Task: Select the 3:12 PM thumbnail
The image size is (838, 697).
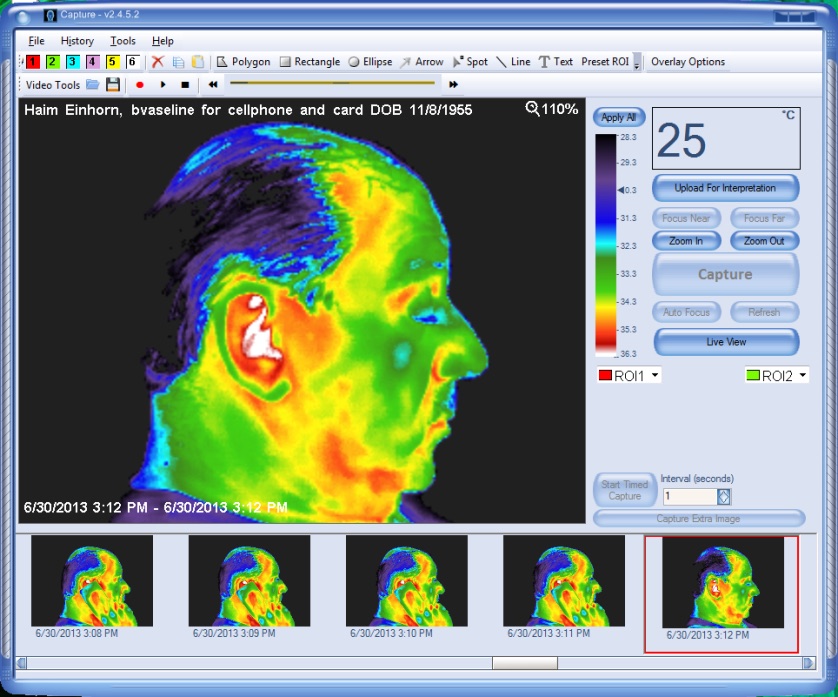Action: tap(723, 583)
